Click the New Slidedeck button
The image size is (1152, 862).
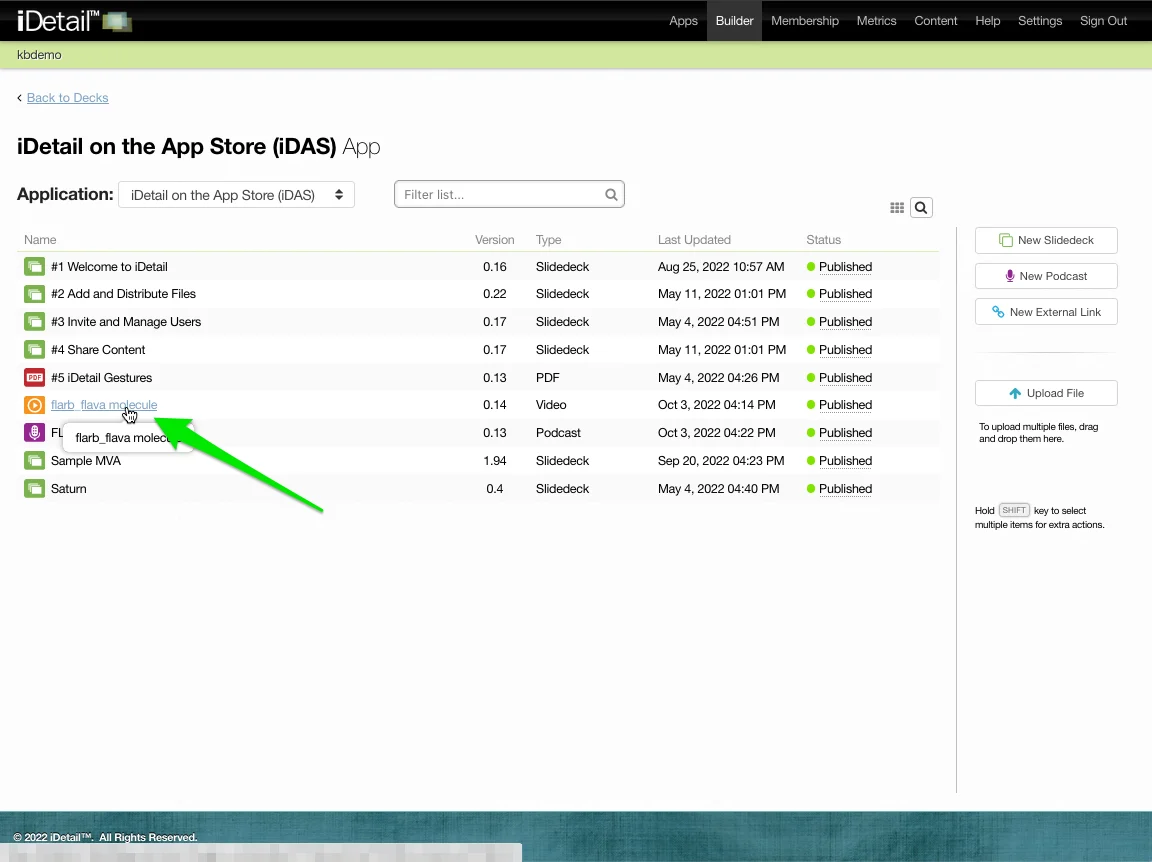tap(1046, 240)
